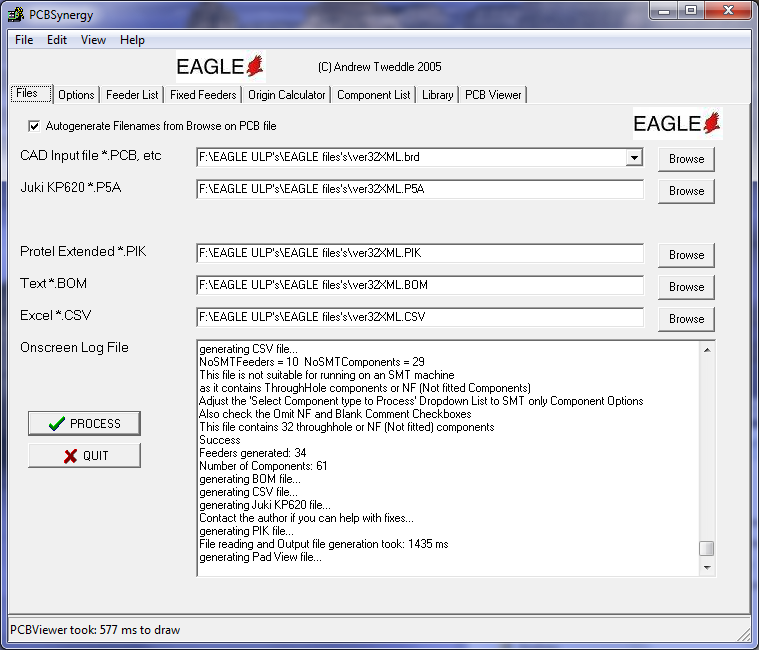Maximize the PCBSynergy window
Image resolution: width=759 pixels, height=650 pixels.
(691, 11)
